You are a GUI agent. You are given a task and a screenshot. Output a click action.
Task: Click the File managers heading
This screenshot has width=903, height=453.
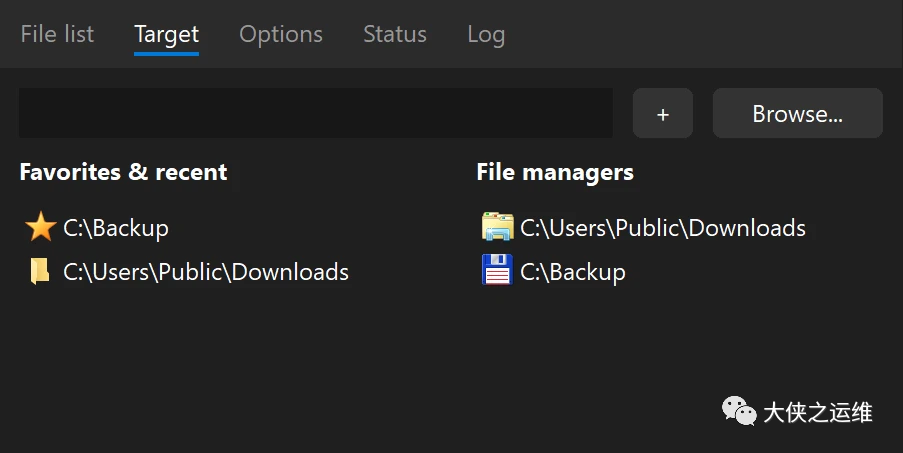point(554,172)
